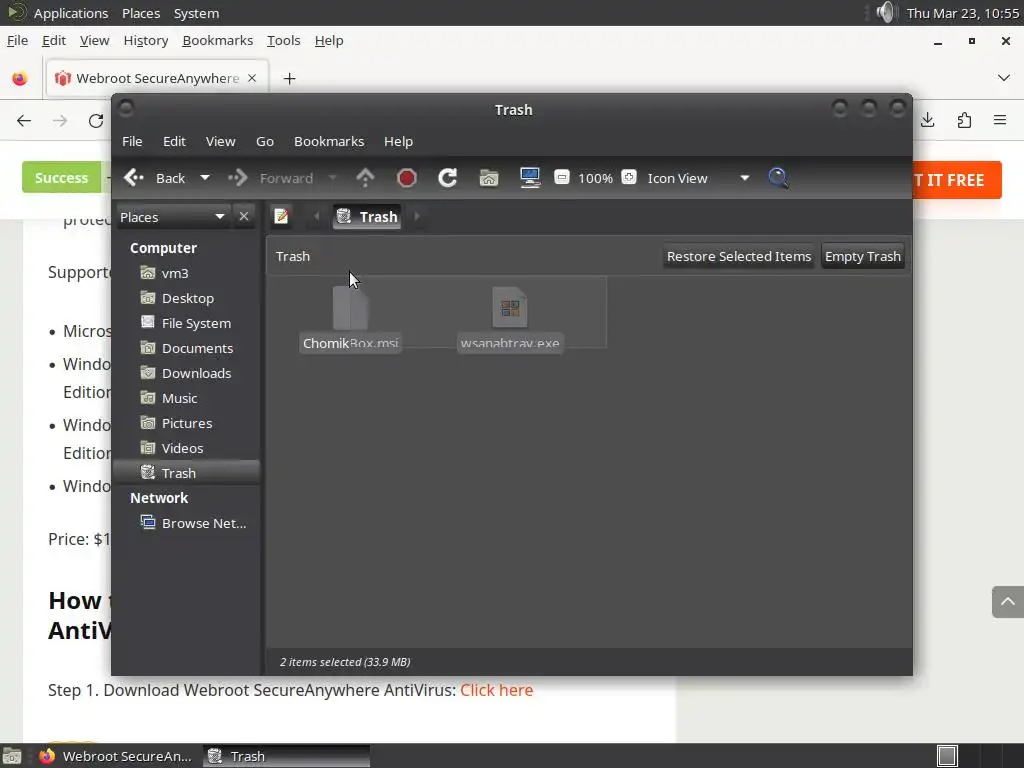Open the Places menu in top panel
The image size is (1024, 768).
(141, 13)
